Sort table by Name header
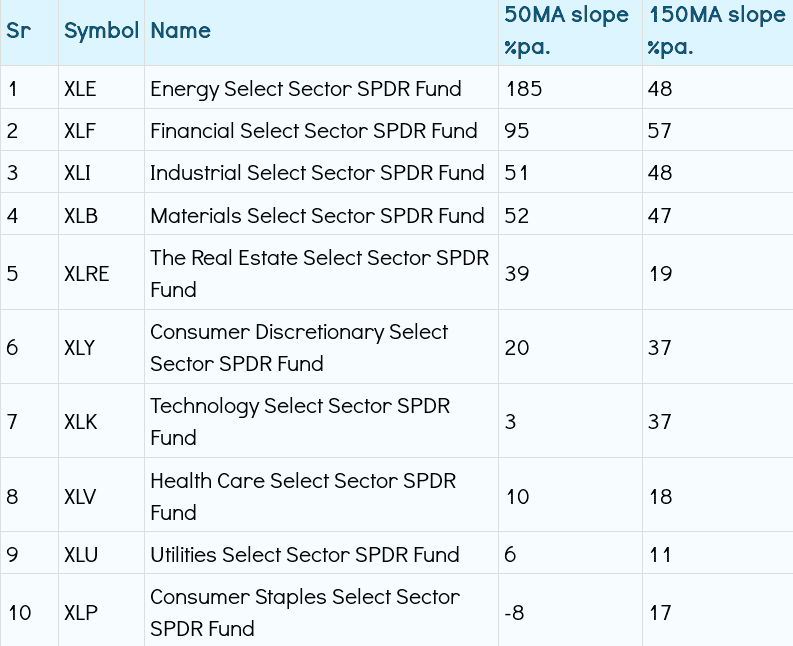793x646 pixels. tap(181, 30)
